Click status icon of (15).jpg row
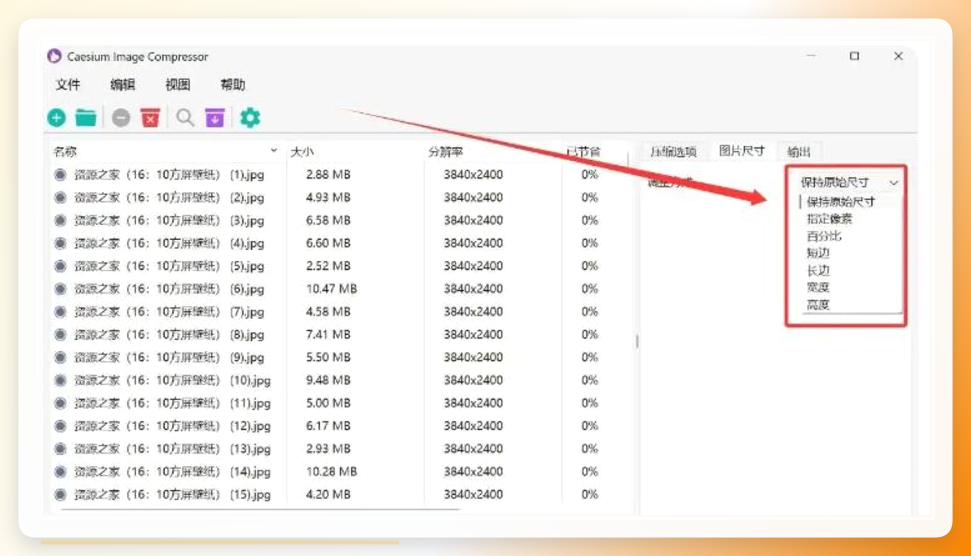This screenshot has height=556, width=971. [x=60, y=495]
